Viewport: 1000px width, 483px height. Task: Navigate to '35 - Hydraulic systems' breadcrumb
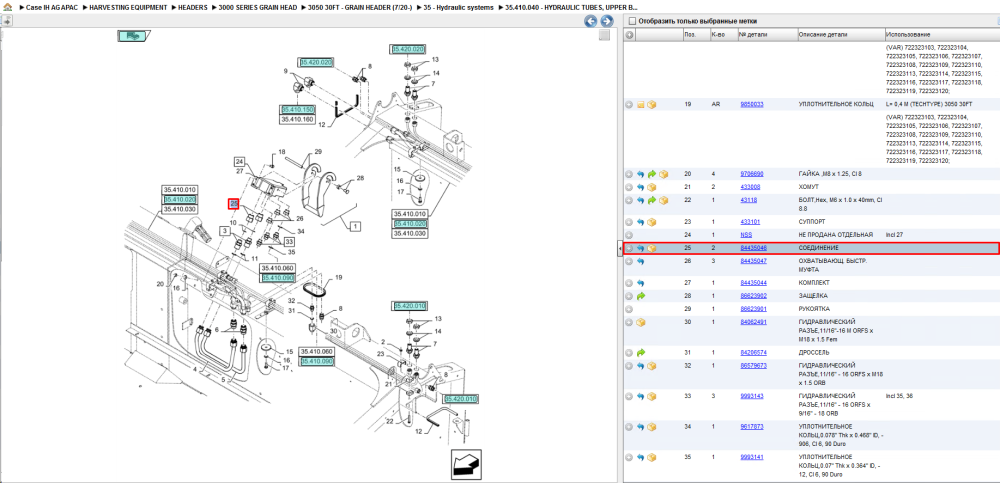point(459,7)
